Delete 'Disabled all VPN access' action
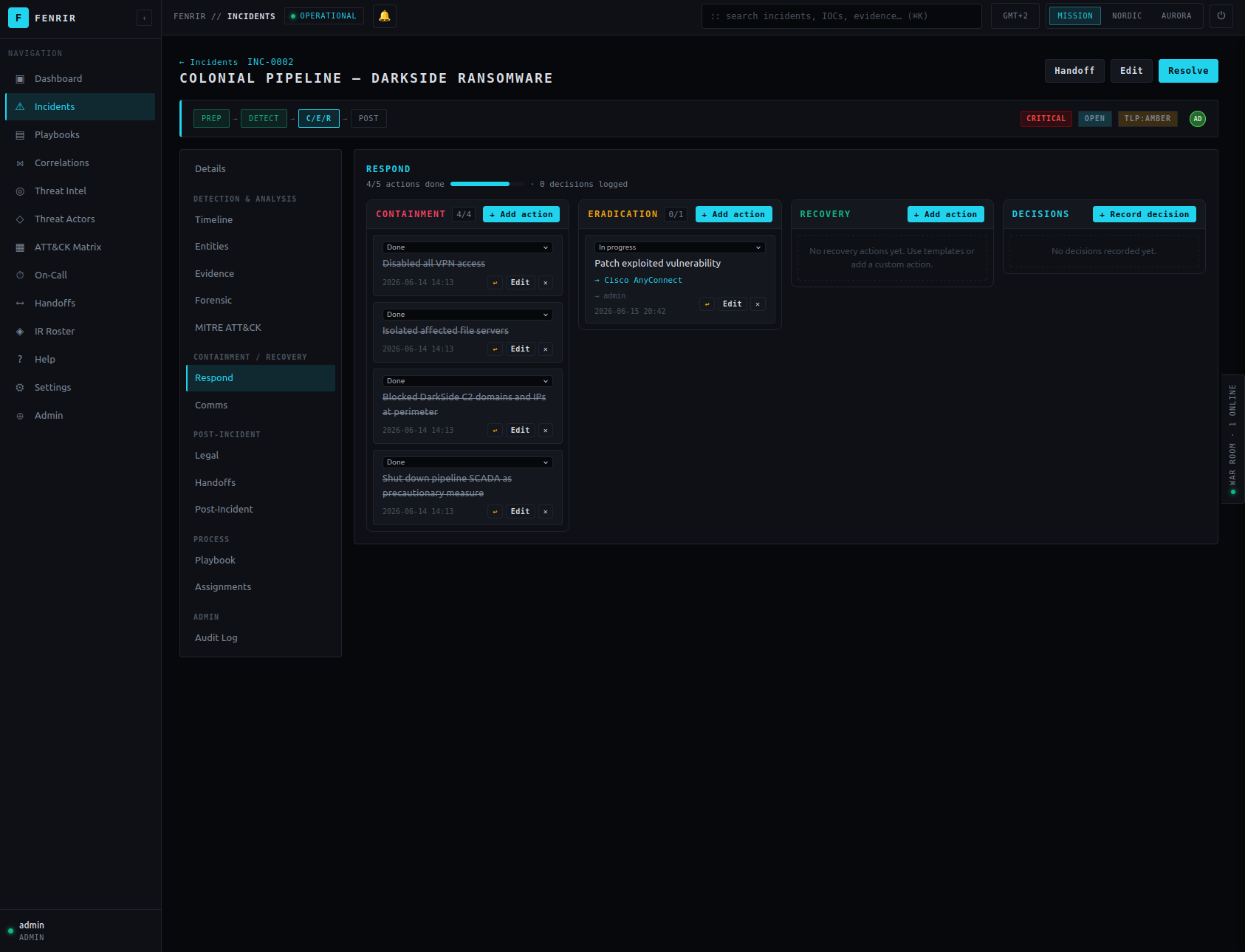1245x952 pixels. click(x=546, y=283)
